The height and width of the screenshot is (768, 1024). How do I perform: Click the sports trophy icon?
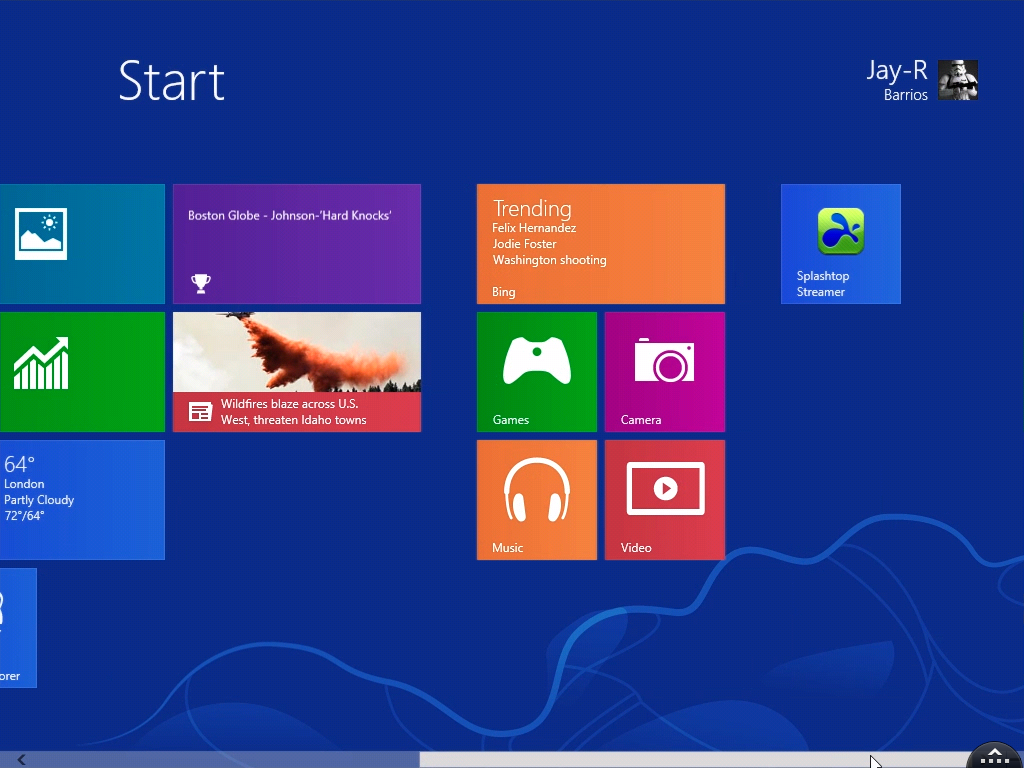coord(201,284)
